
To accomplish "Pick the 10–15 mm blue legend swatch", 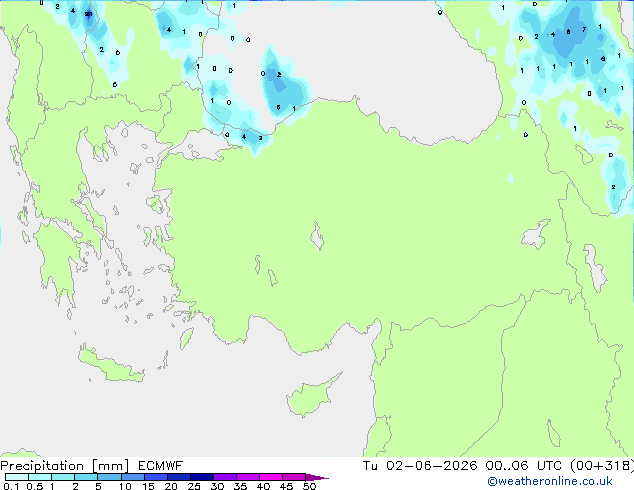I will (x=132, y=477).
